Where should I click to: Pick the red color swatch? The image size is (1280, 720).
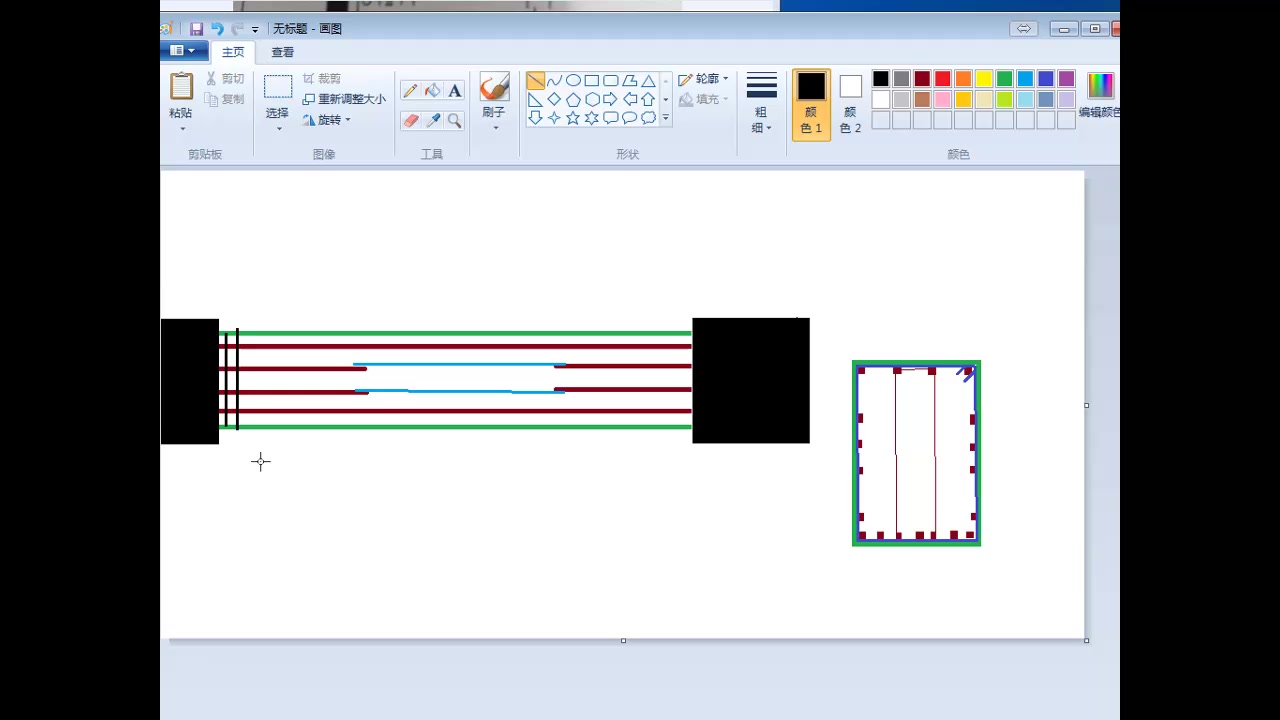pyautogui.click(x=943, y=79)
